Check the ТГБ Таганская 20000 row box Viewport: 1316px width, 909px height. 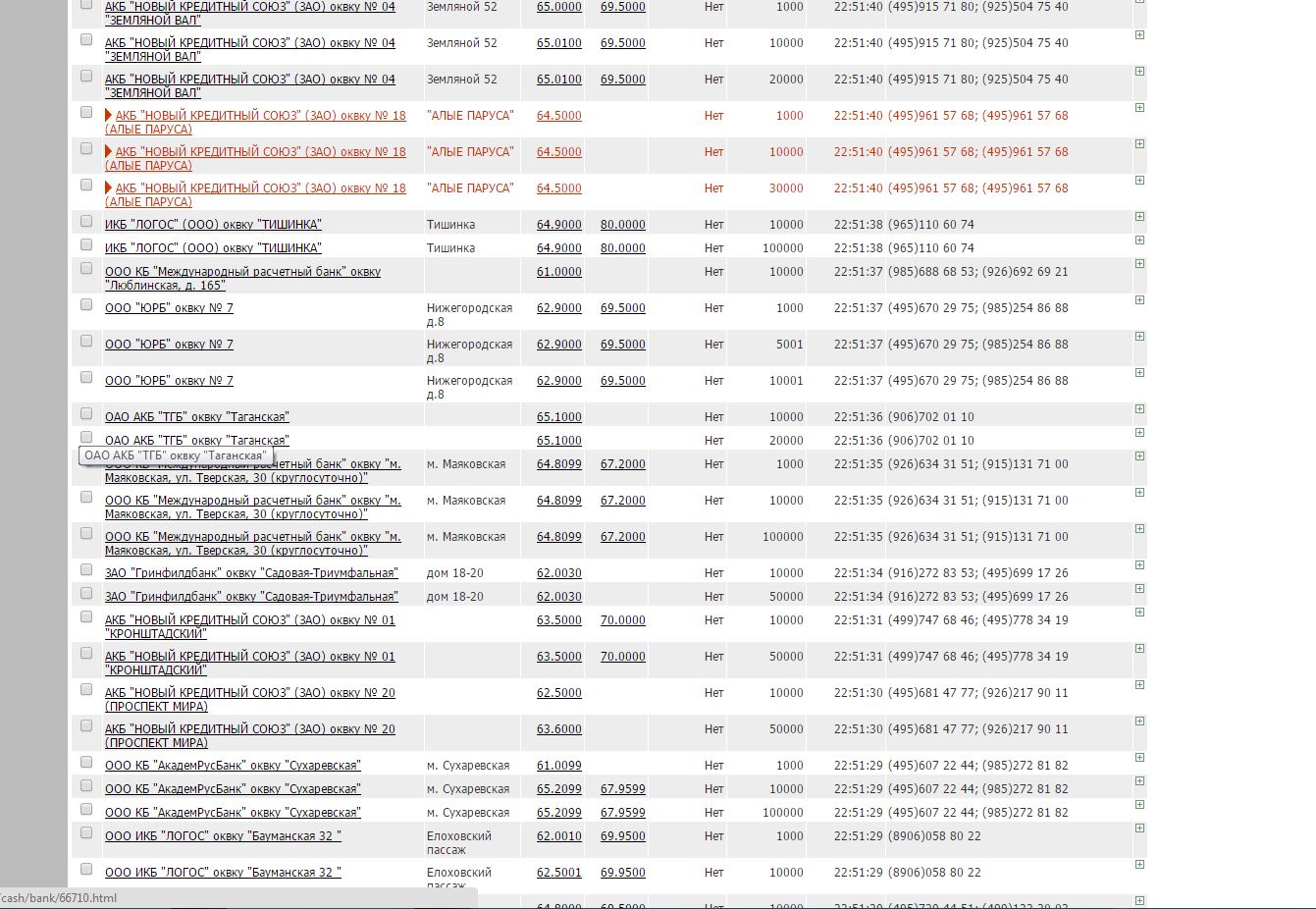(x=86, y=437)
